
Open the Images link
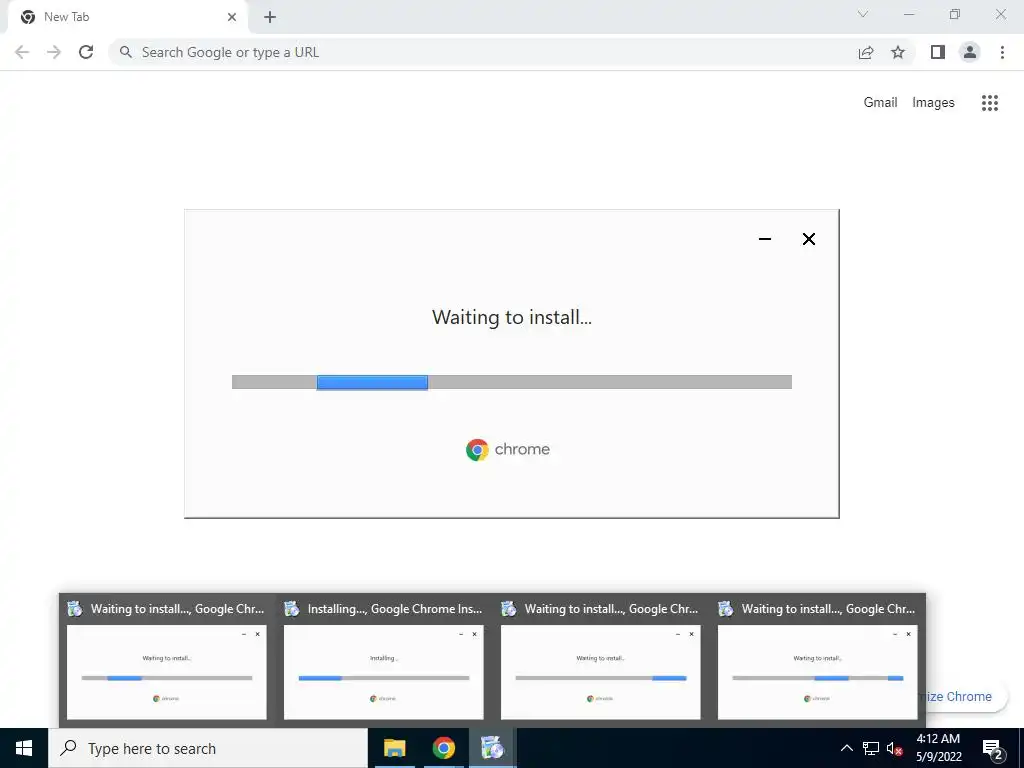click(x=933, y=103)
